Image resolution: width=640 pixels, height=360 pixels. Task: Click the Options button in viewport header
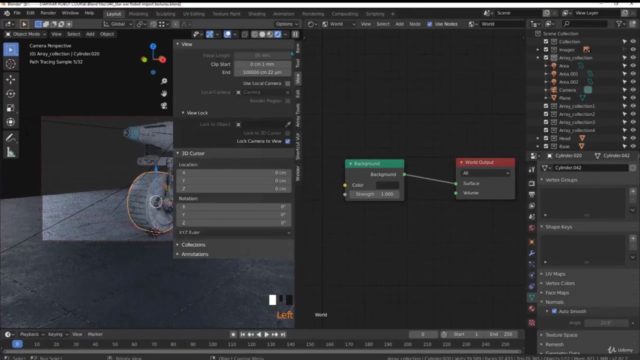click(286, 24)
